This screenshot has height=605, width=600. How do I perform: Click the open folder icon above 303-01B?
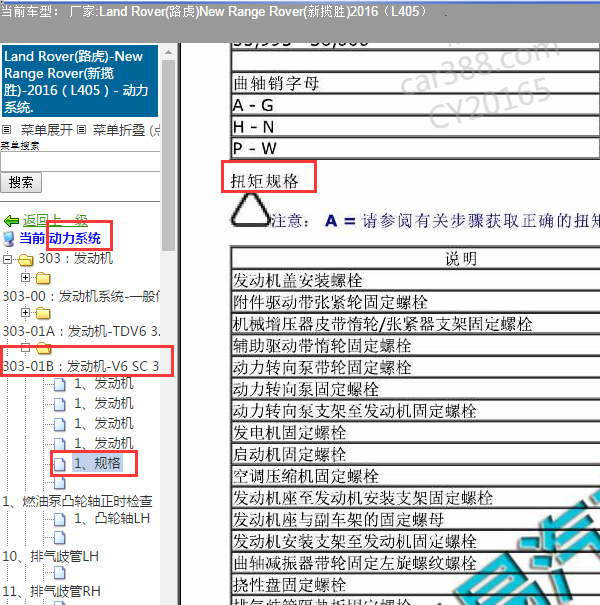43,348
